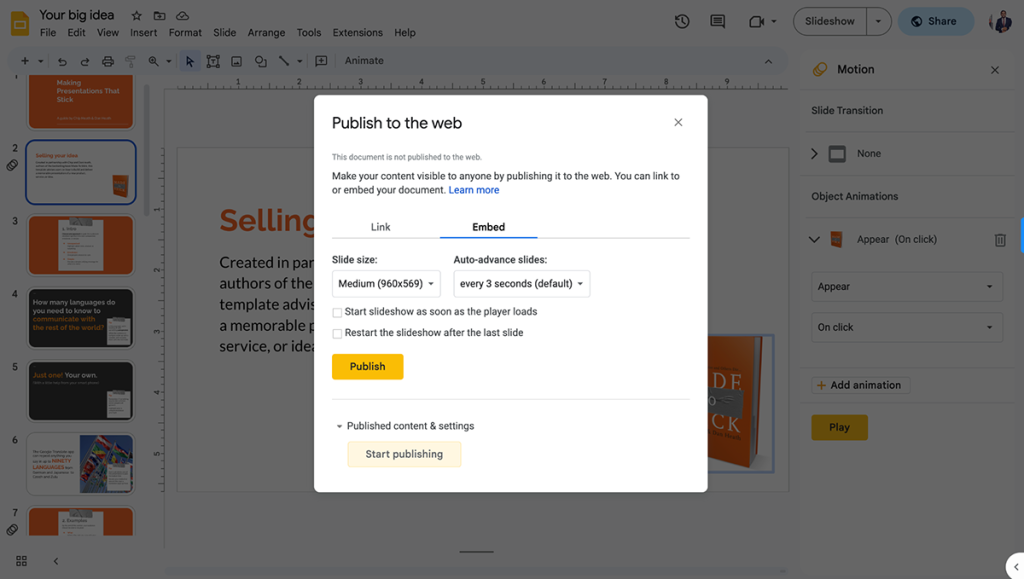This screenshot has width=1024, height=579.
Task: Open the Auto-advance slides dropdown
Action: [x=522, y=284]
